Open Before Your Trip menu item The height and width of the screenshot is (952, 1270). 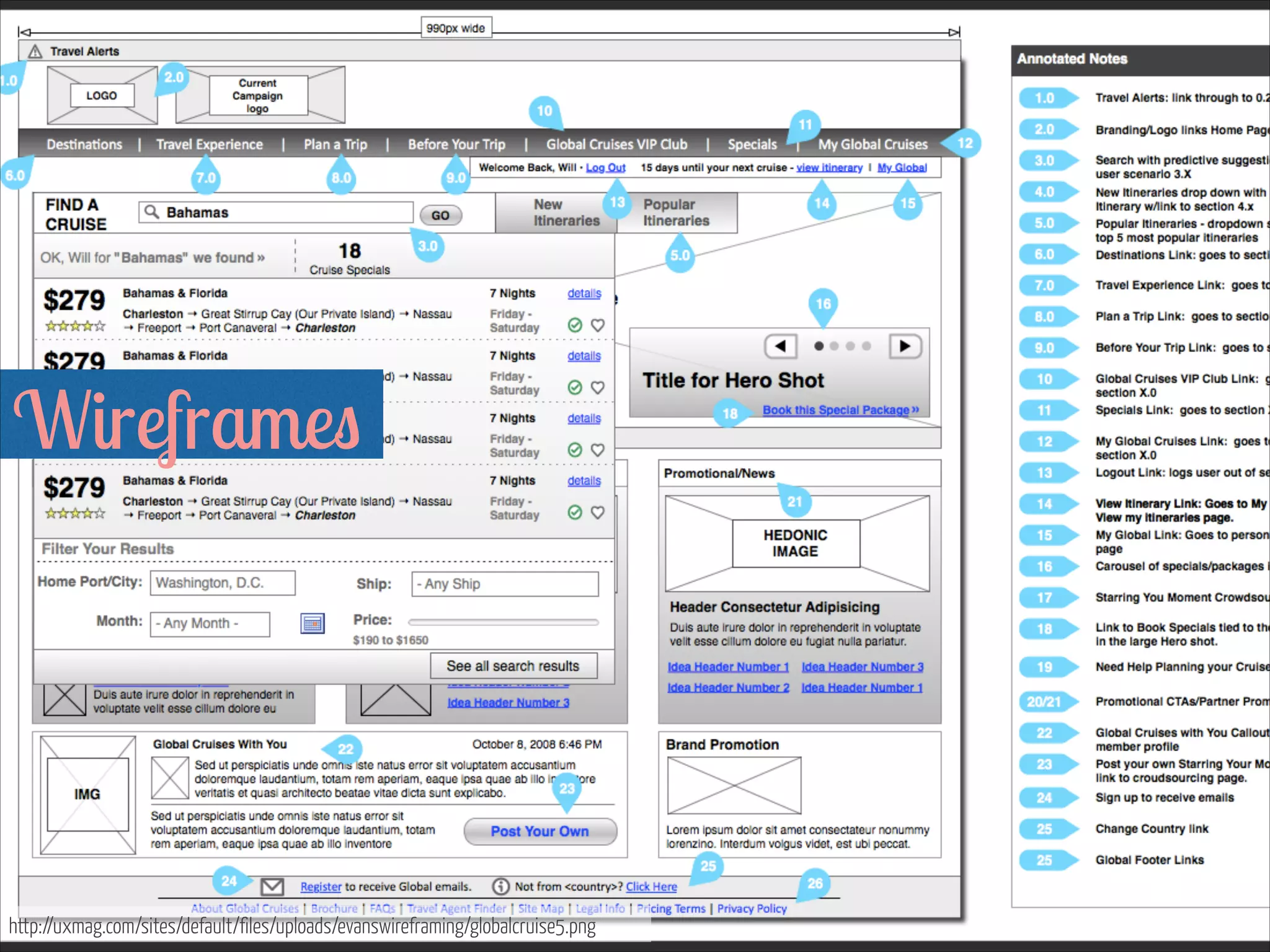[x=456, y=144]
